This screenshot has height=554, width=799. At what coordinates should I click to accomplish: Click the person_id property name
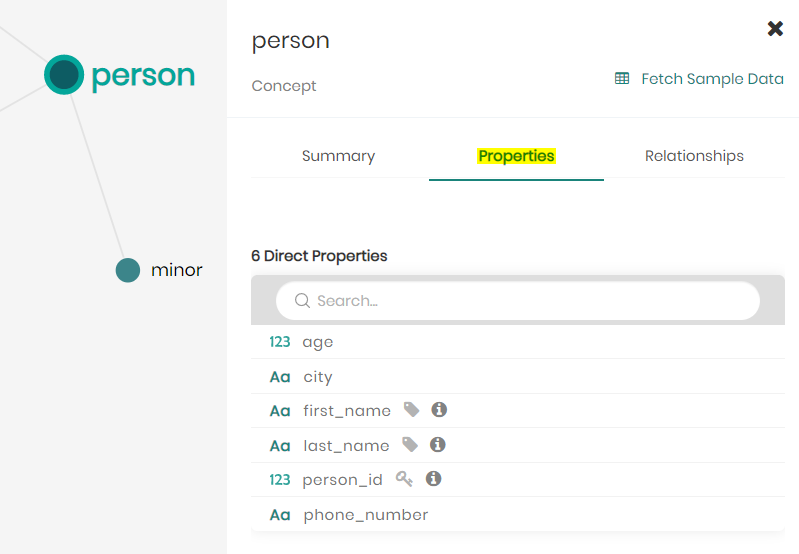point(342,480)
